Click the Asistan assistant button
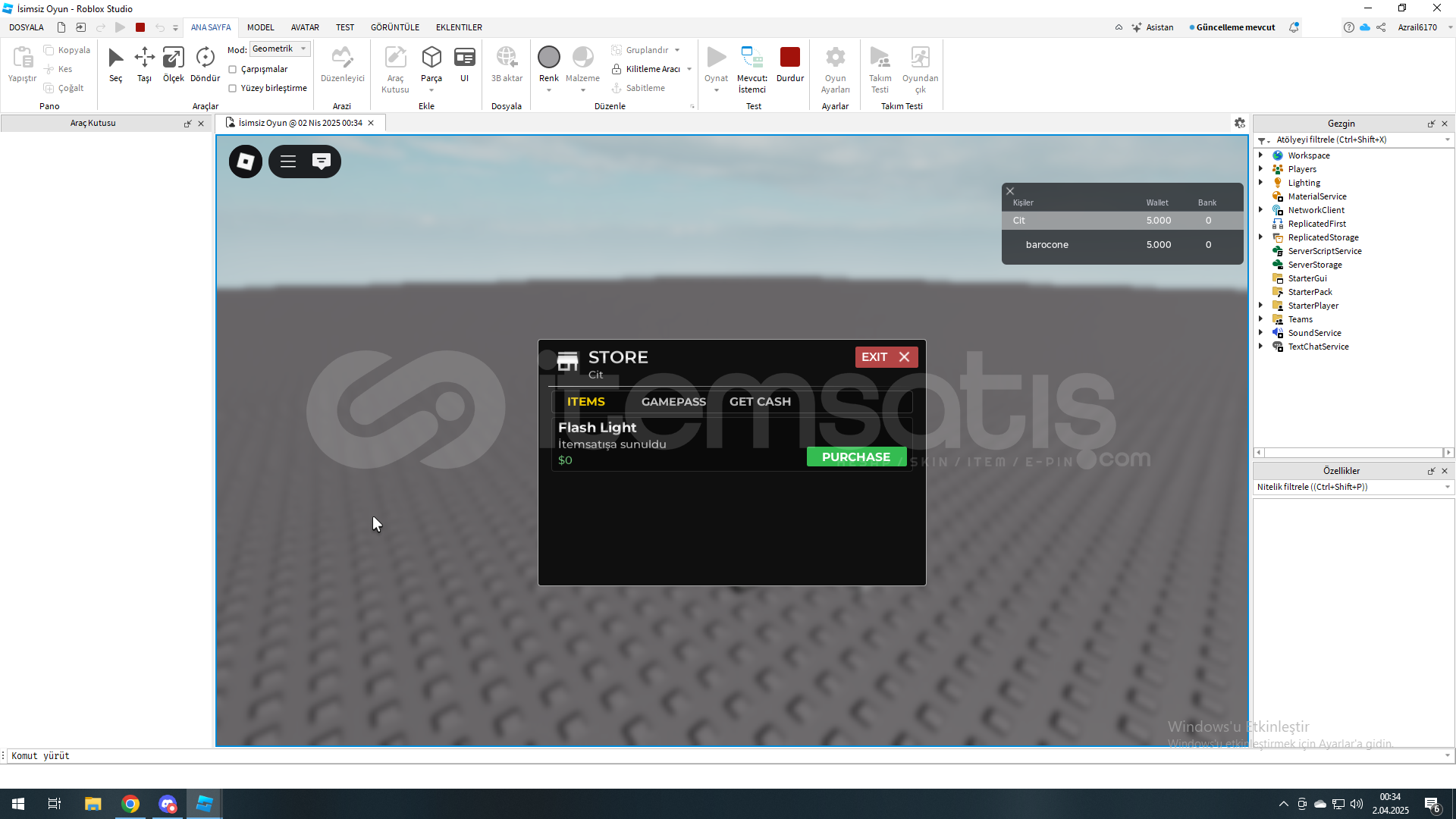This screenshot has width=1456, height=819. tap(1153, 27)
